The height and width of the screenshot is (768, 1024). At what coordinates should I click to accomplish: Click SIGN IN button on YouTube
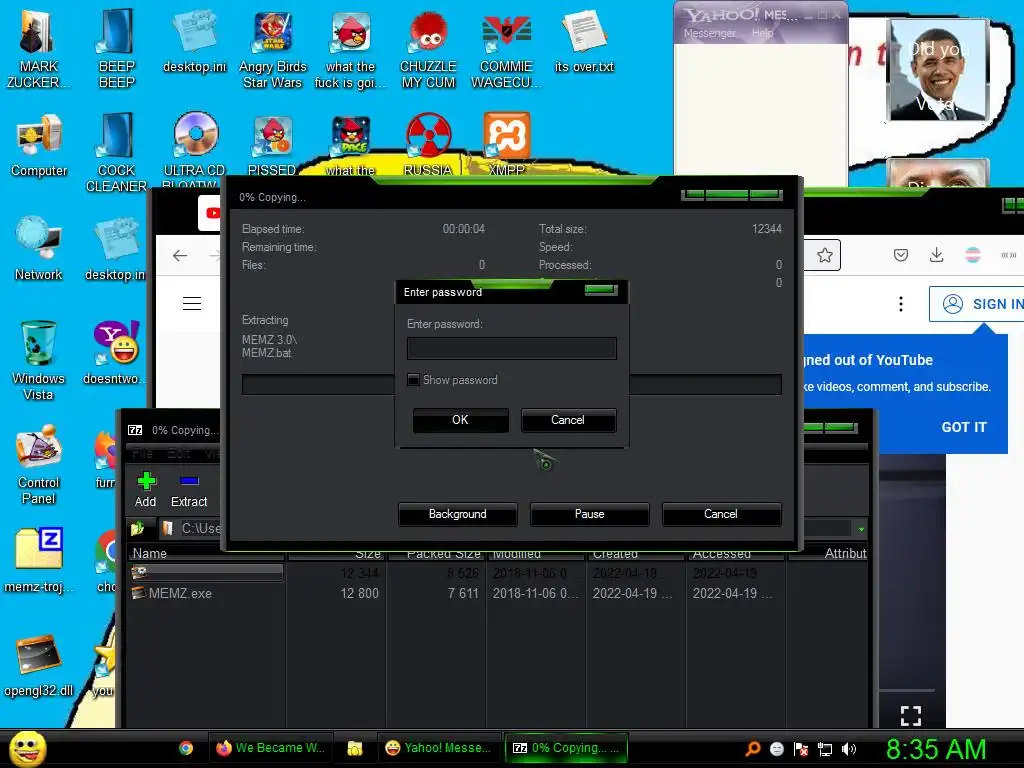977,304
